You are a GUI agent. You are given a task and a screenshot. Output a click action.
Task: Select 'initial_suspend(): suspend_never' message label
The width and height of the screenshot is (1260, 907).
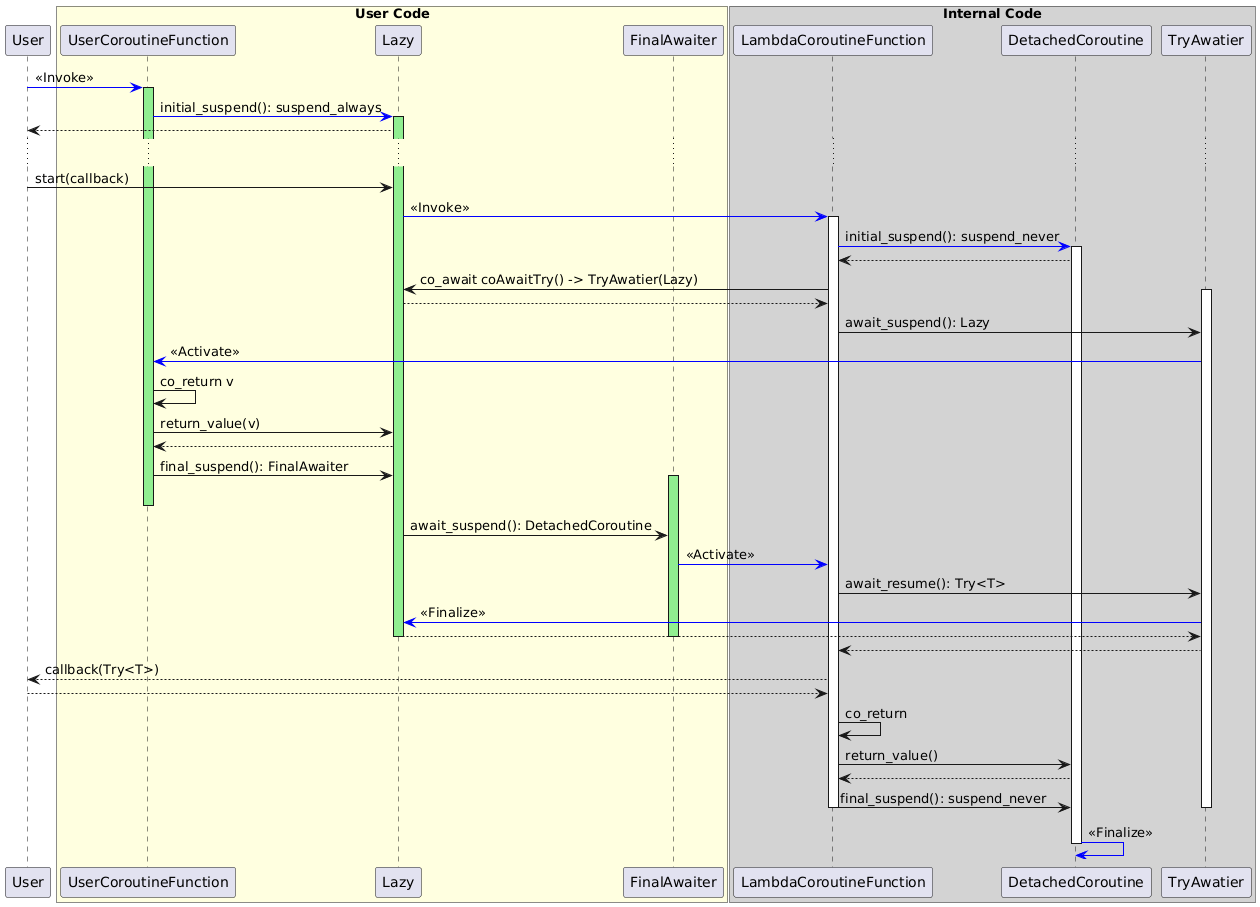[x=952, y=236]
